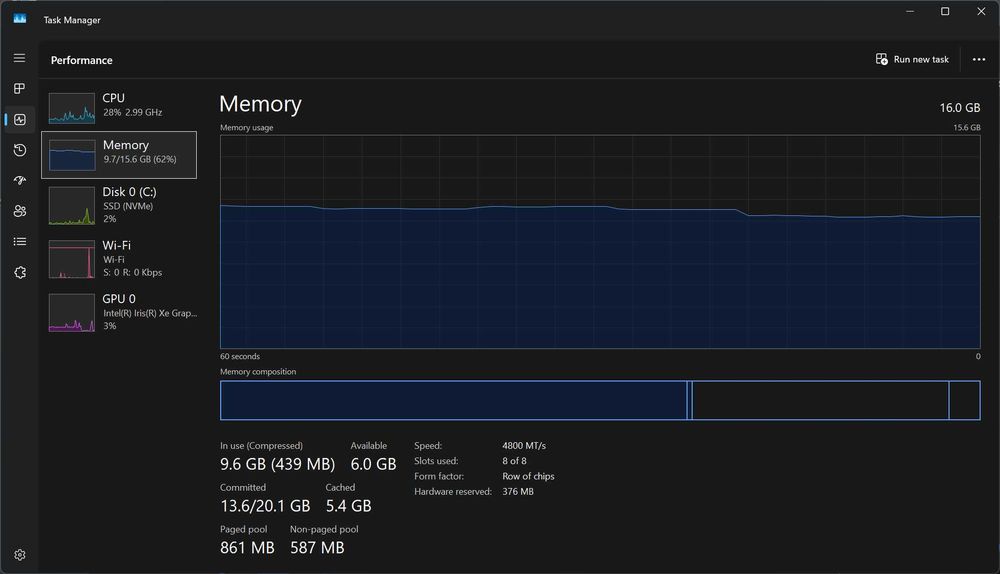Click the Committed value 13.6/20.1 GB
This screenshot has width=1000, height=574.
265,506
